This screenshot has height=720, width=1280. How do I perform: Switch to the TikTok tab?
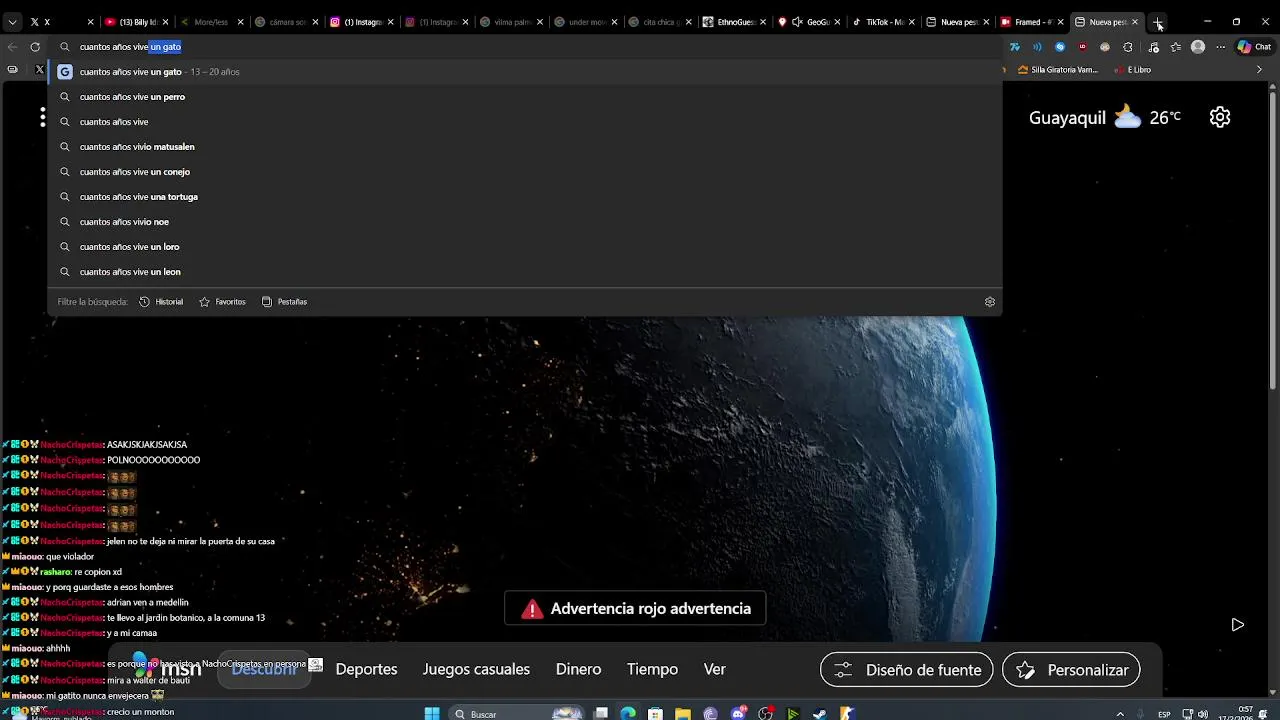tap(883, 22)
